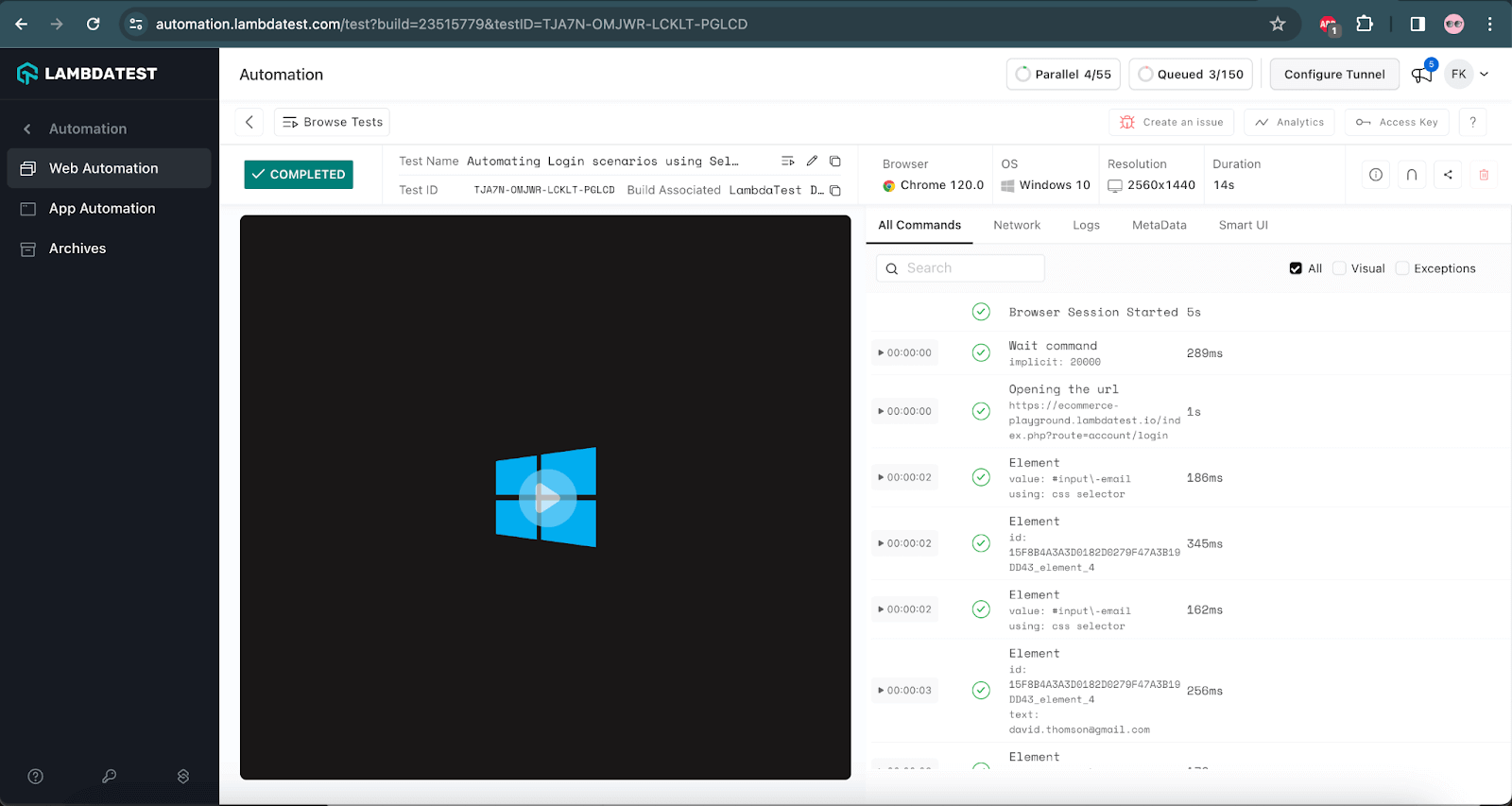Image resolution: width=1512 pixels, height=806 pixels.
Task: Copy the Test ID using copy icon
Action: [x=835, y=191]
